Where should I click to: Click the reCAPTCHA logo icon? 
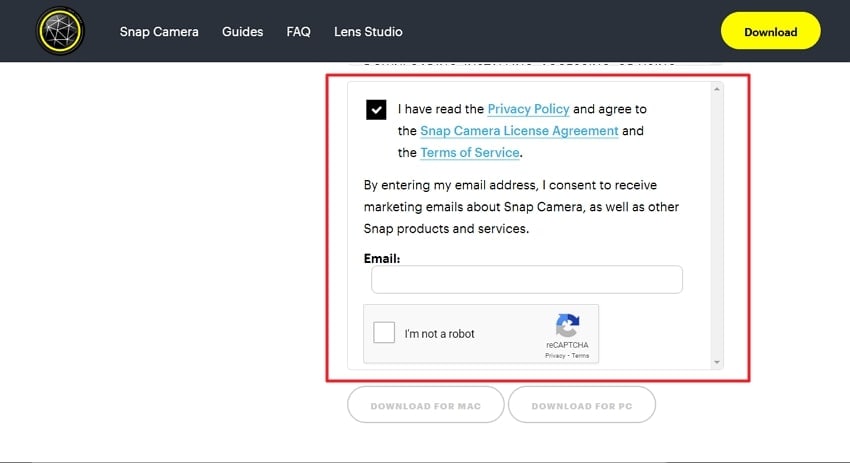coord(567,326)
